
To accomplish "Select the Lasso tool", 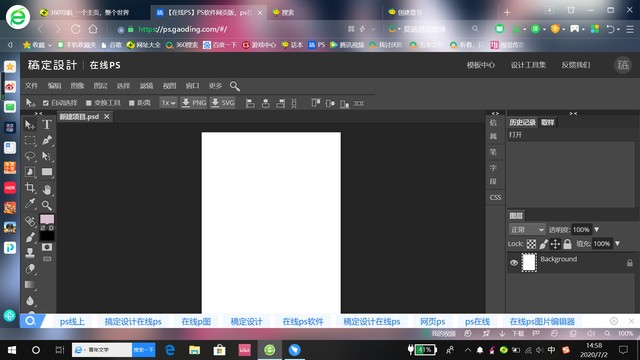I will [x=30, y=156].
